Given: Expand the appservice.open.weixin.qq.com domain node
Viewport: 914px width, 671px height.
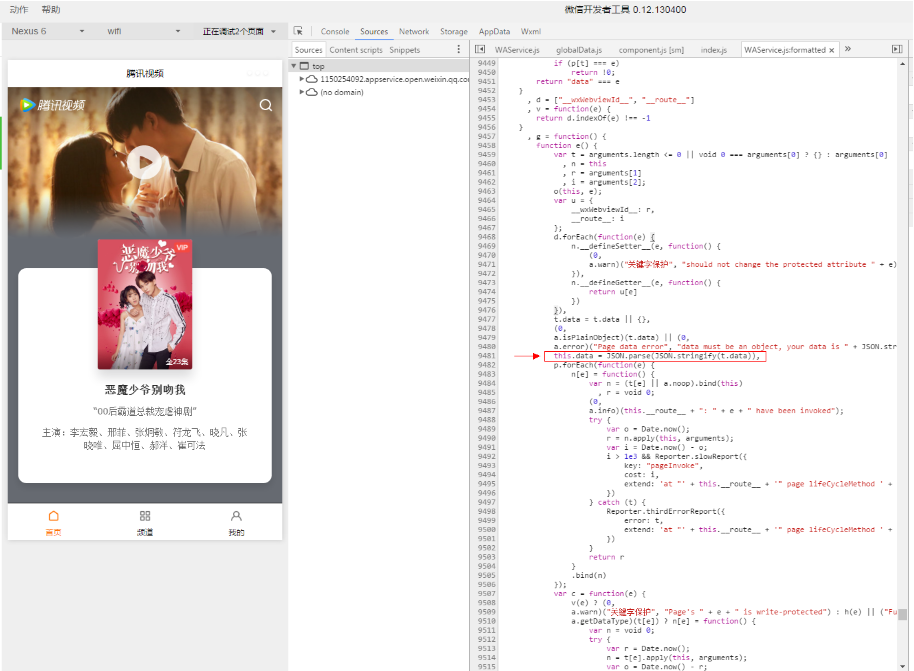Looking at the screenshot, I should click(301, 79).
